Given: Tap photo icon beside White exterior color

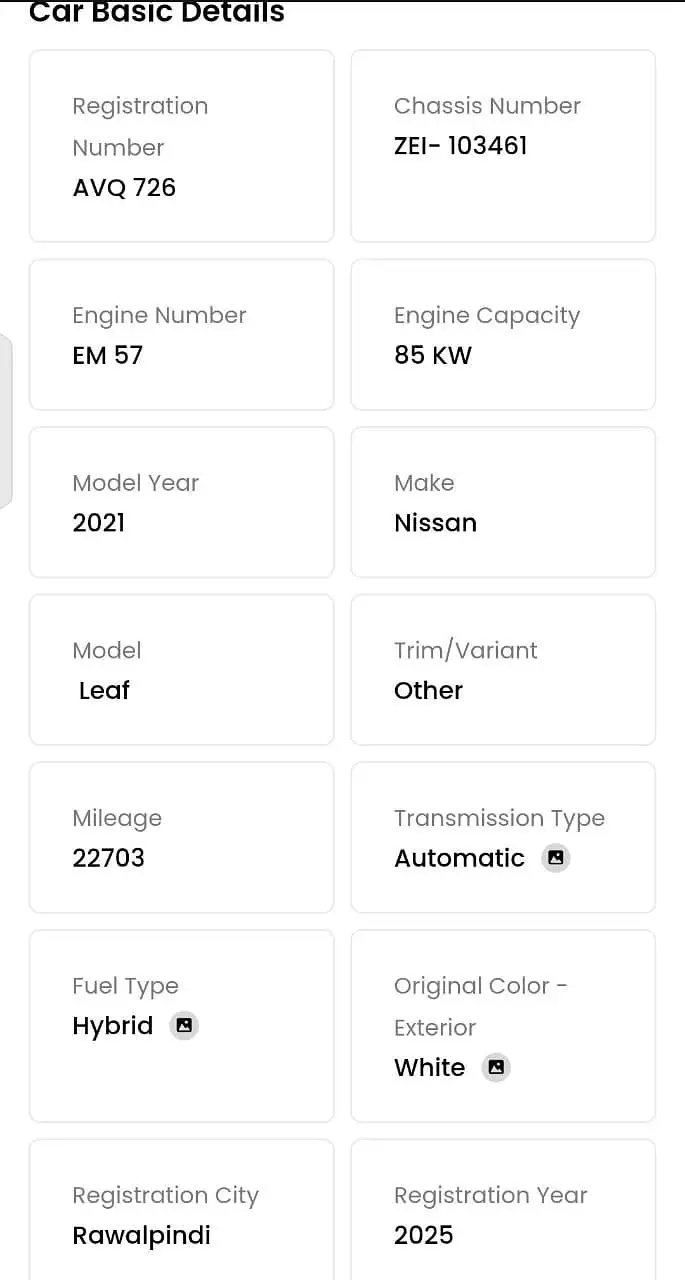Looking at the screenshot, I should (496, 1068).
